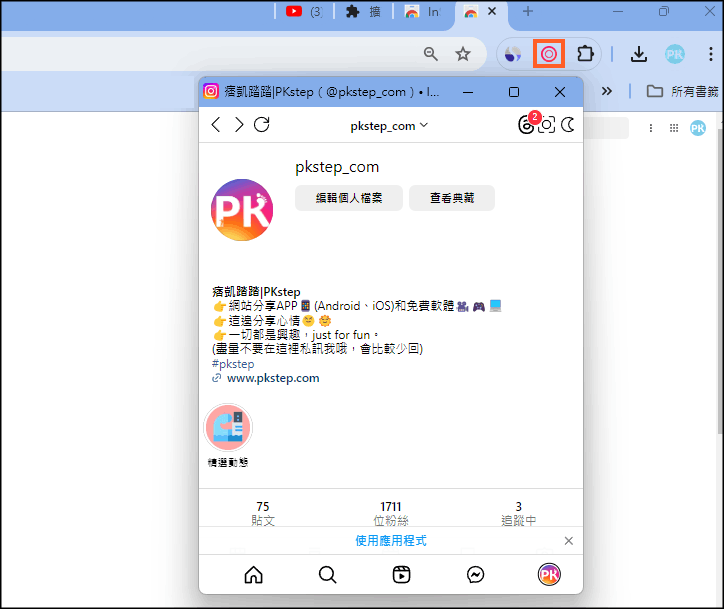Close the active browser tab
Screen dimensions: 724x609
pos(492,11)
